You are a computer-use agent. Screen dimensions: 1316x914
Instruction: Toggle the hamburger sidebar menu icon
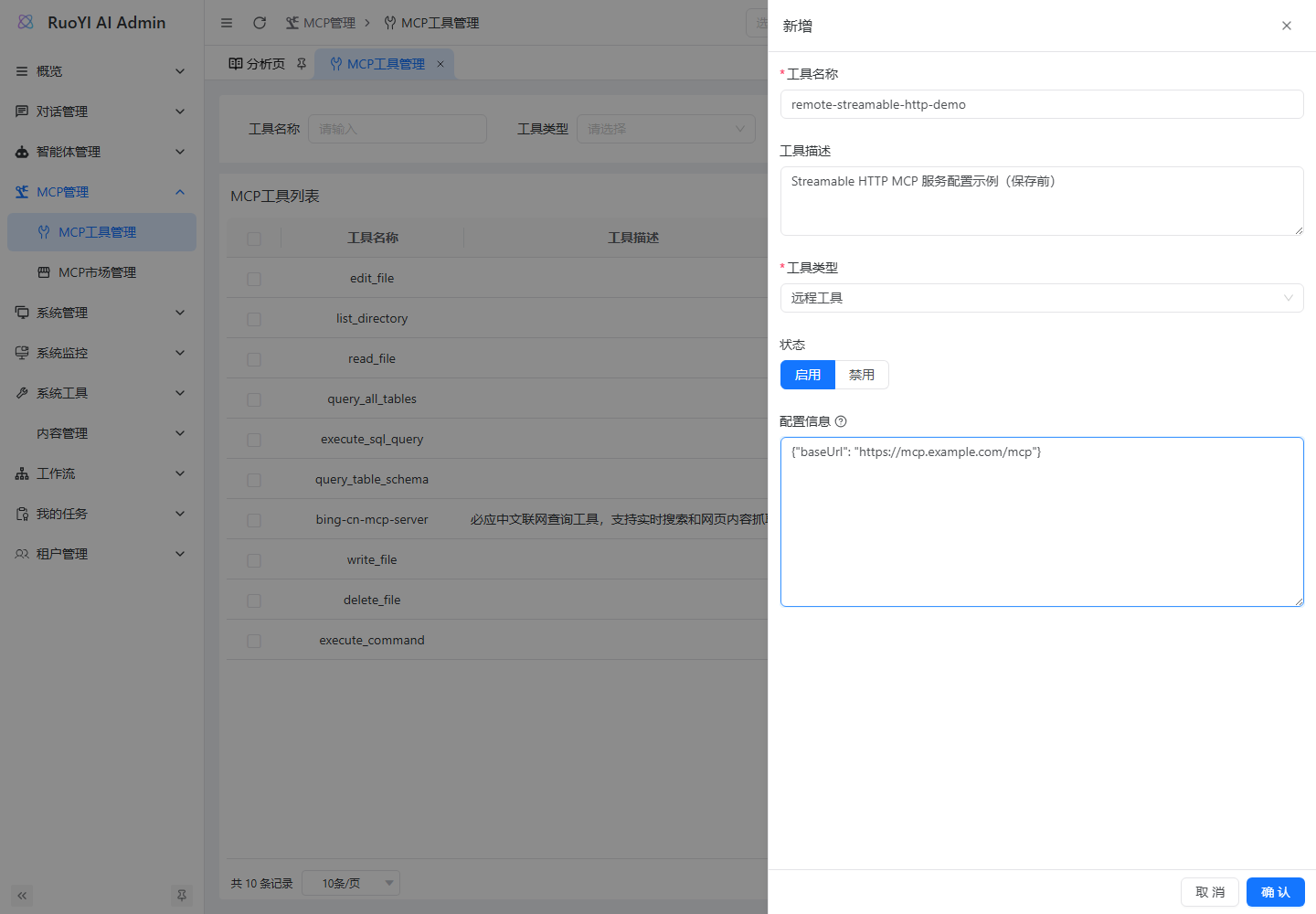227,23
